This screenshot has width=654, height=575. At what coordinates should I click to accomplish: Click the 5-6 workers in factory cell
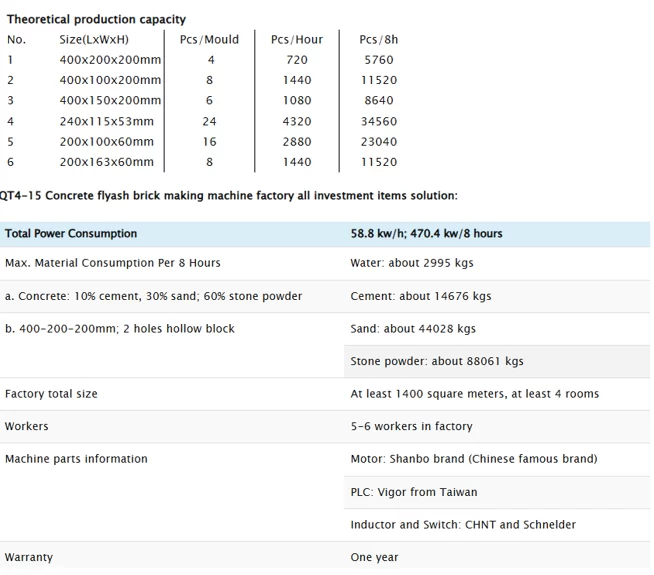click(411, 426)
